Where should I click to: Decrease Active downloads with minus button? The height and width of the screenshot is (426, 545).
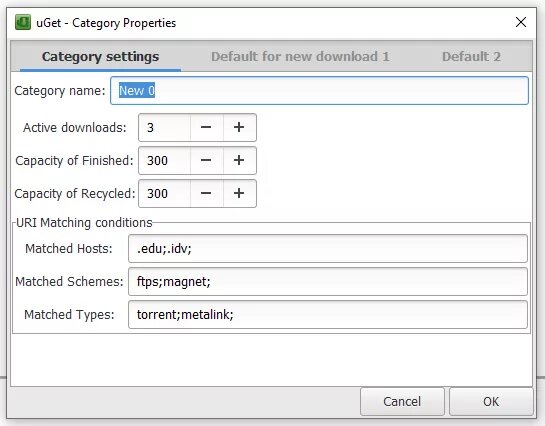206,128
